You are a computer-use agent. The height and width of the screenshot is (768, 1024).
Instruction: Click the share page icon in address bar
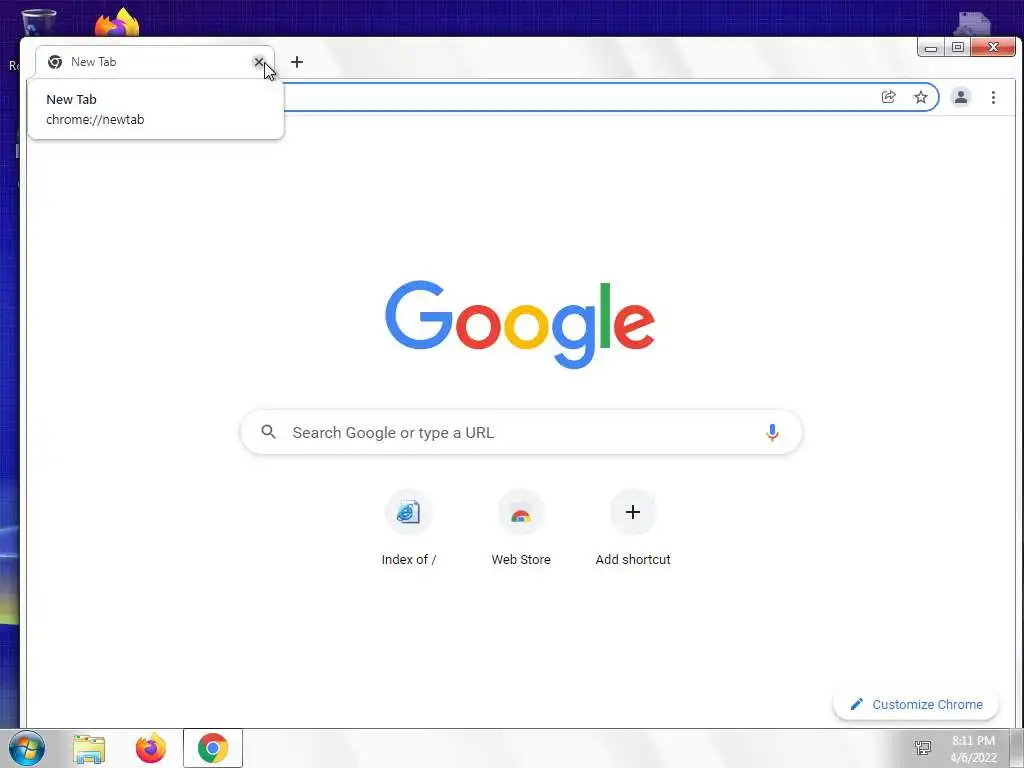(x=888, y=97)
